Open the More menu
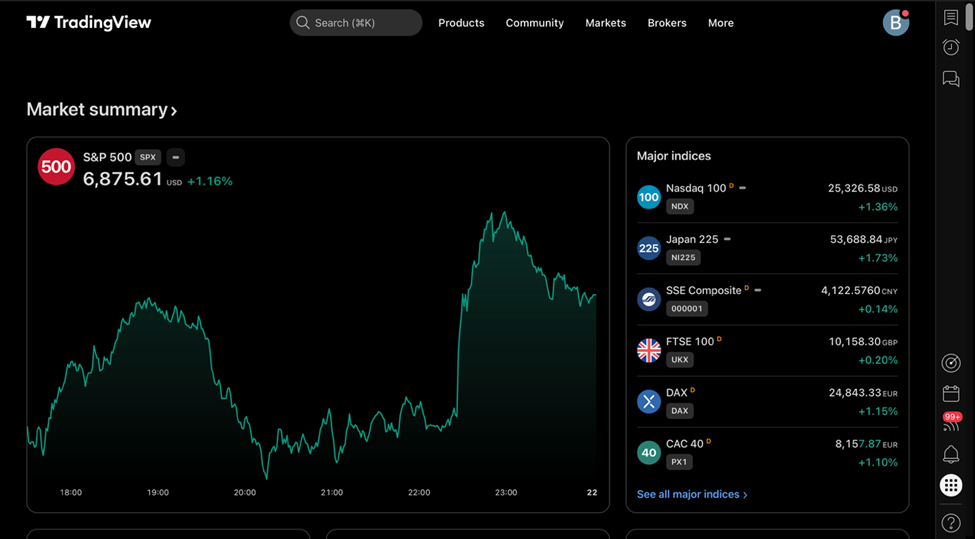This screenshot has width=975, height=539. tap(721, 23)
